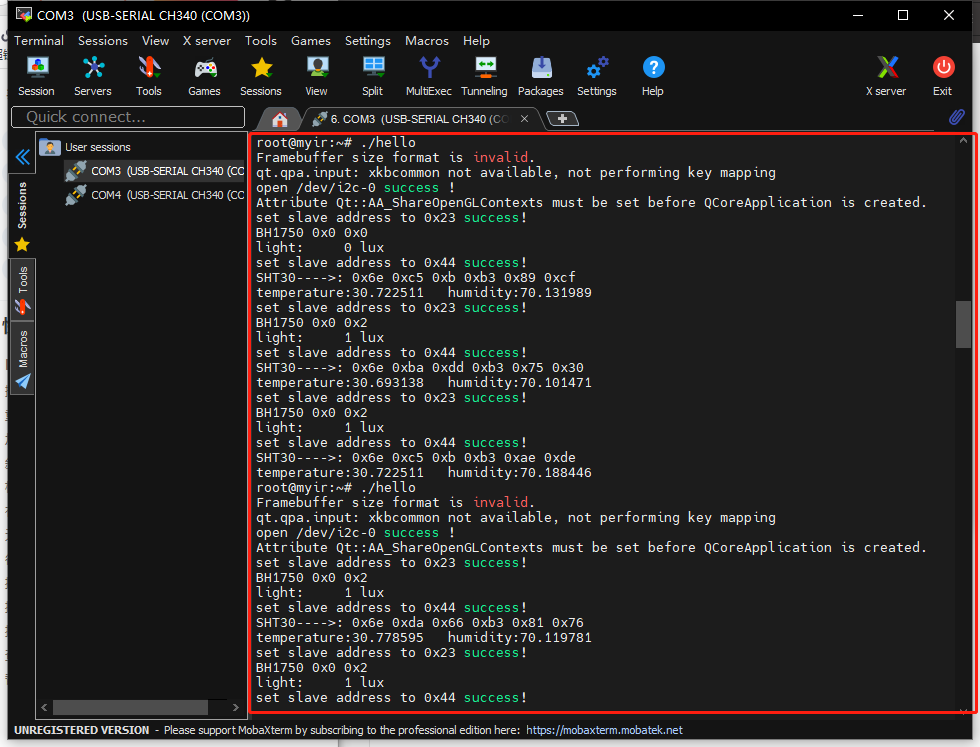
Task: Click the yellow star favorites sidebar icon
Action: [22, 244]
